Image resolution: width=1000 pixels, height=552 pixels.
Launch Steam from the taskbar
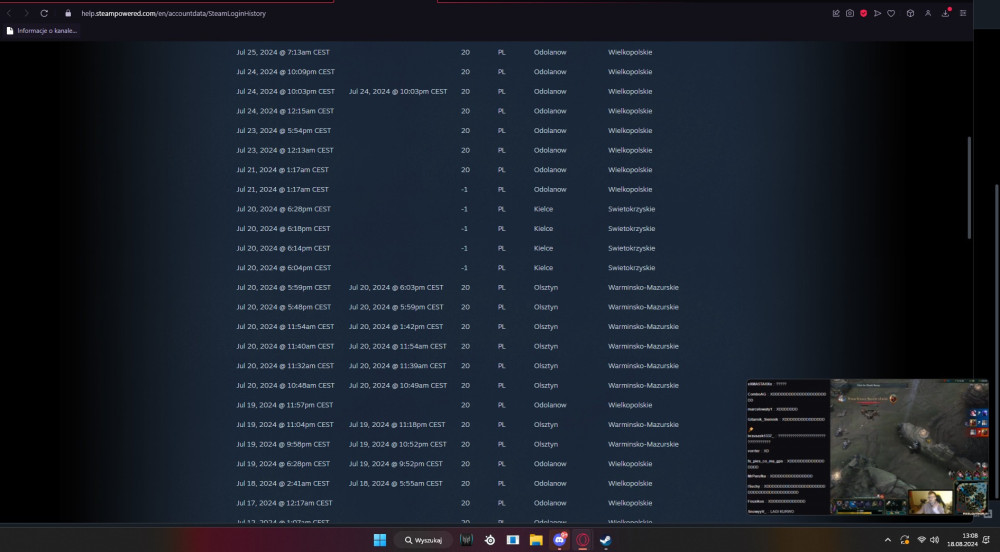pos(605,540)
